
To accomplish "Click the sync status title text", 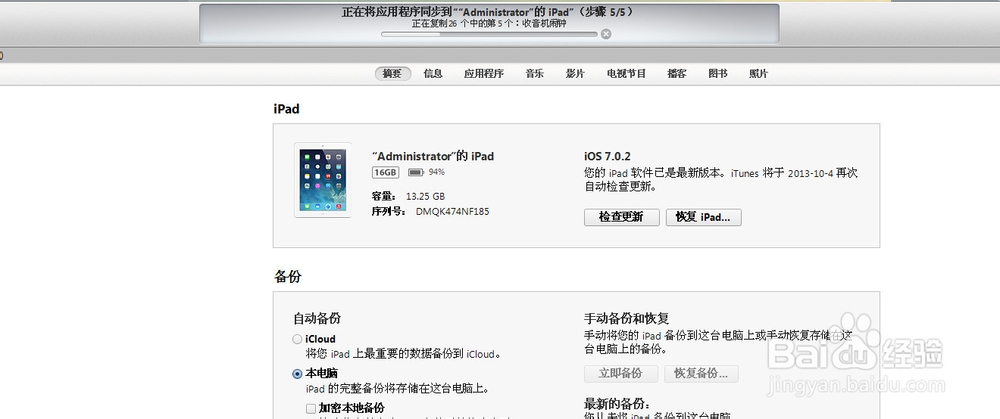I will [489, 11].
